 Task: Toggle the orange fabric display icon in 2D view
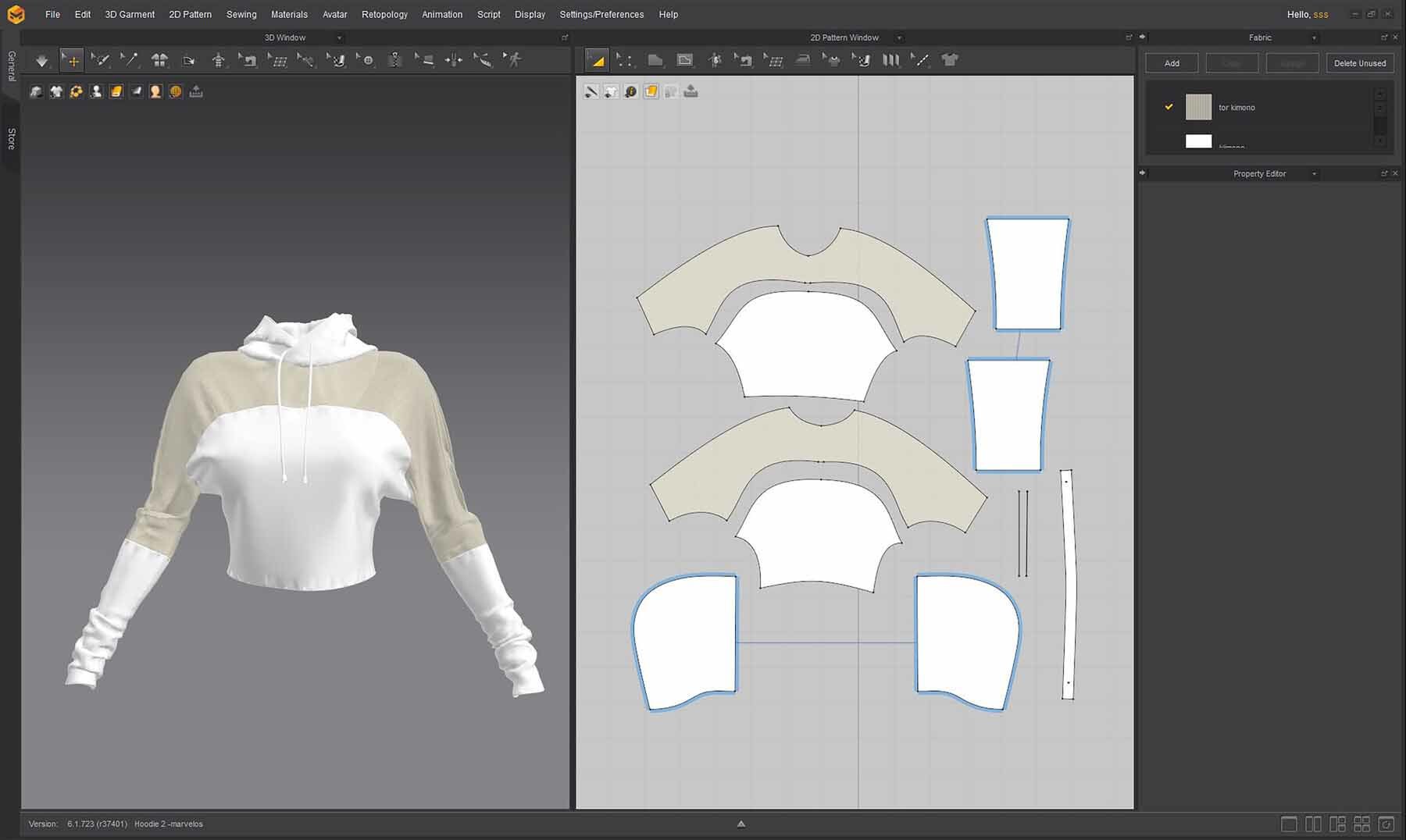(651, 92)
